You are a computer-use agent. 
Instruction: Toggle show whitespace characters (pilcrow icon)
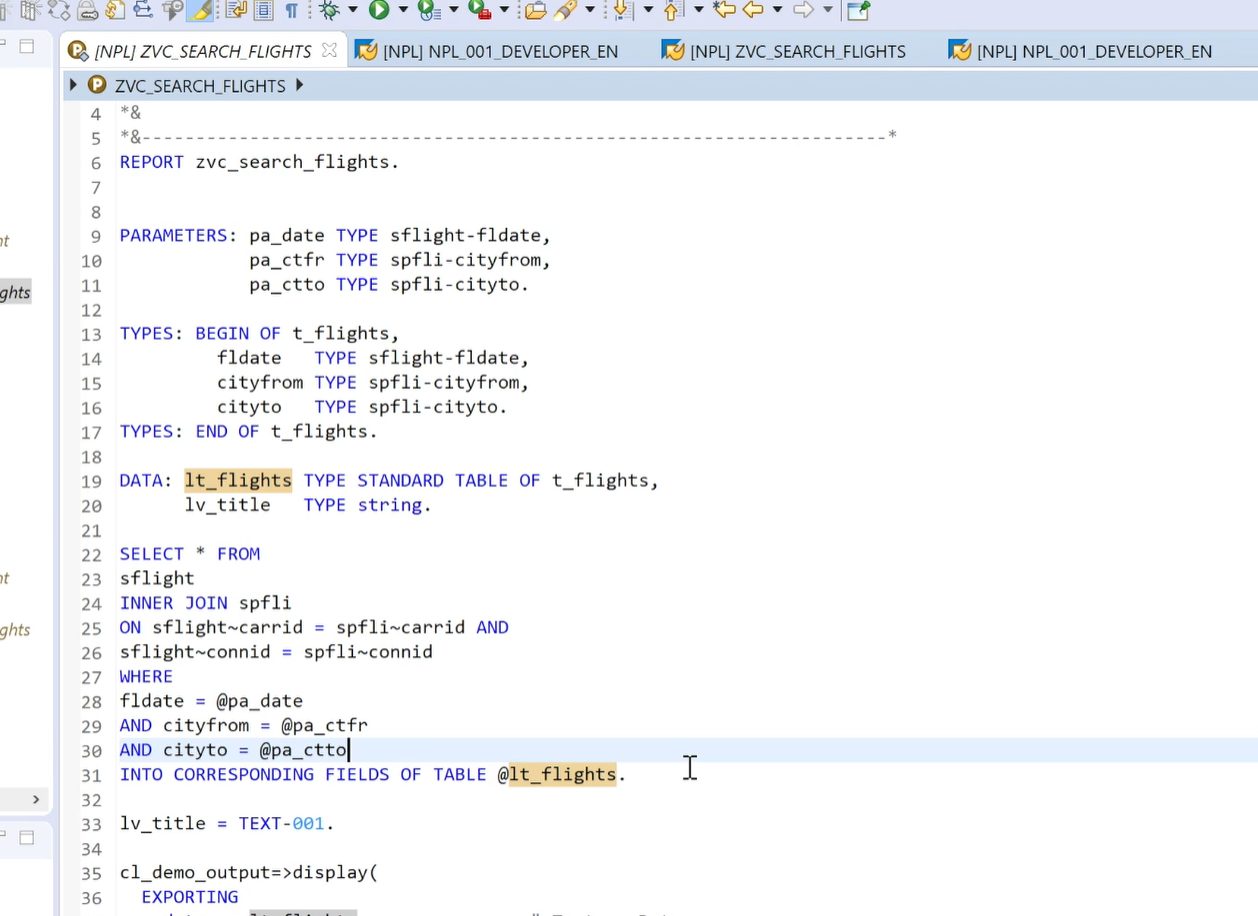291,10
